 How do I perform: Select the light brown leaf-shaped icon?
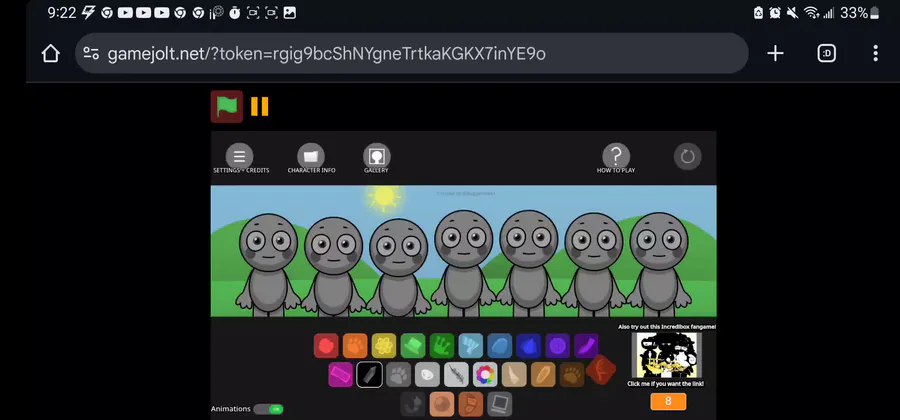(x=543, y=375)
